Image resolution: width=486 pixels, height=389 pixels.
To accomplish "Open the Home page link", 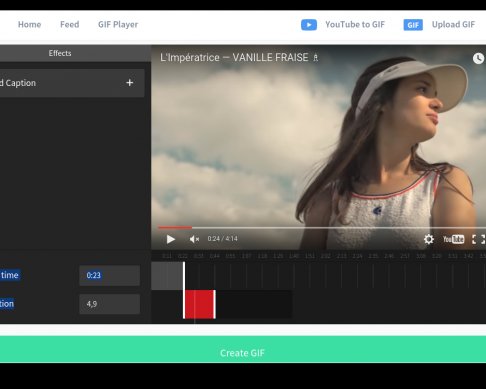I will (29, 24).
